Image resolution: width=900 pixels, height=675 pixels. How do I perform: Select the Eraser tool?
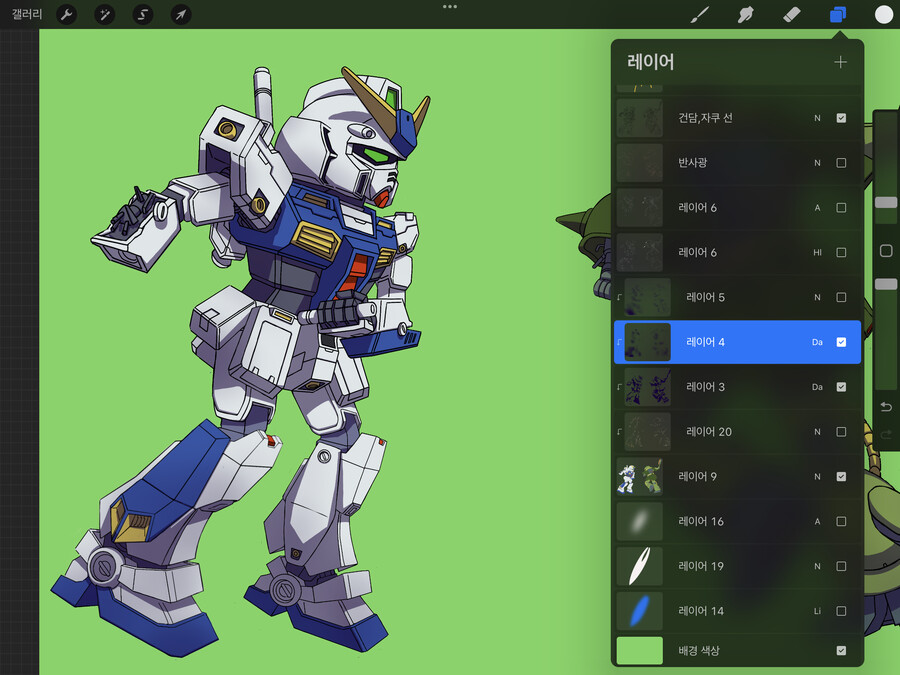pos(792,14)
